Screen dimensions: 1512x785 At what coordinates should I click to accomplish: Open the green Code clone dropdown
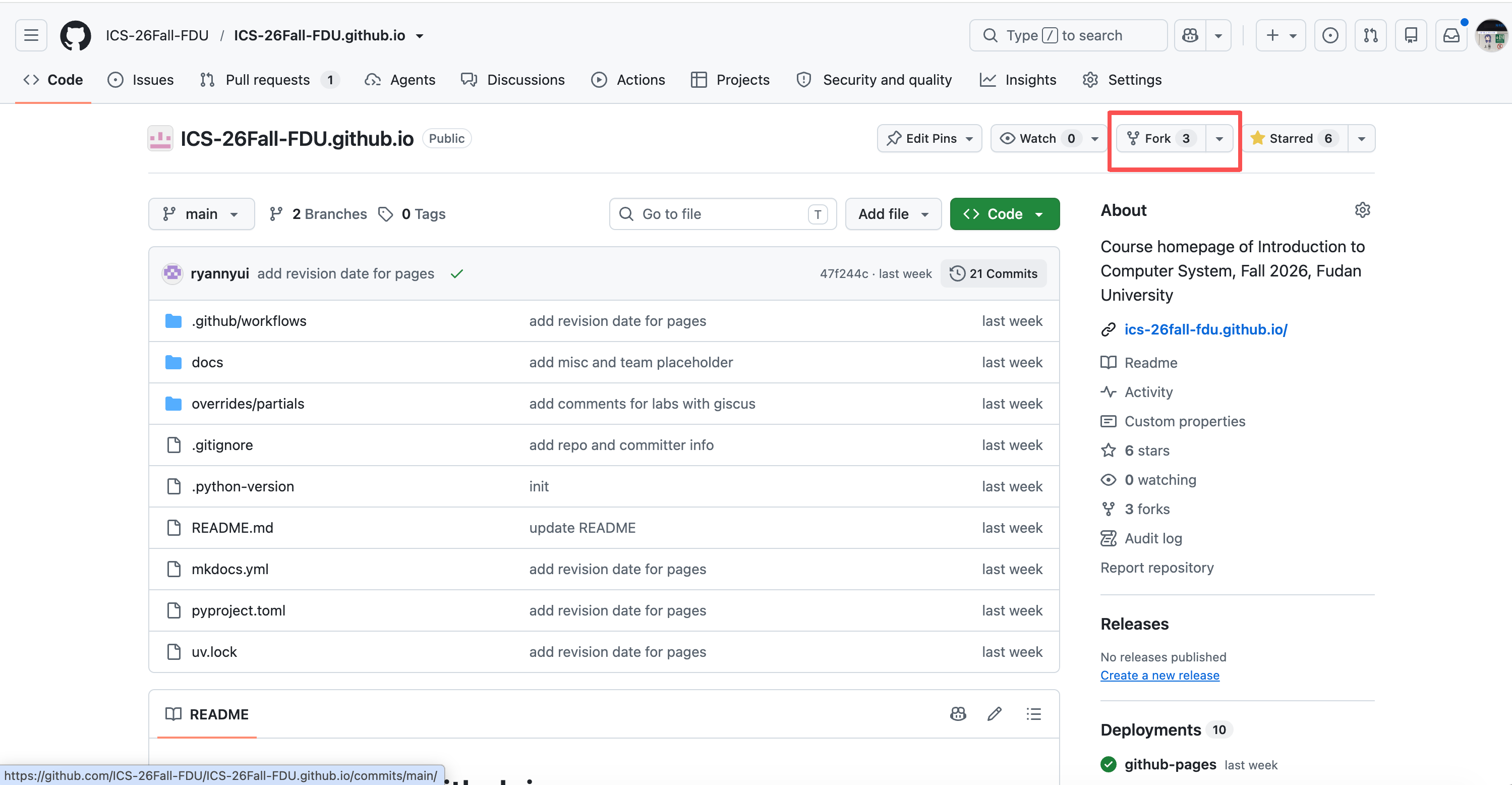[x=1004, y=214]
